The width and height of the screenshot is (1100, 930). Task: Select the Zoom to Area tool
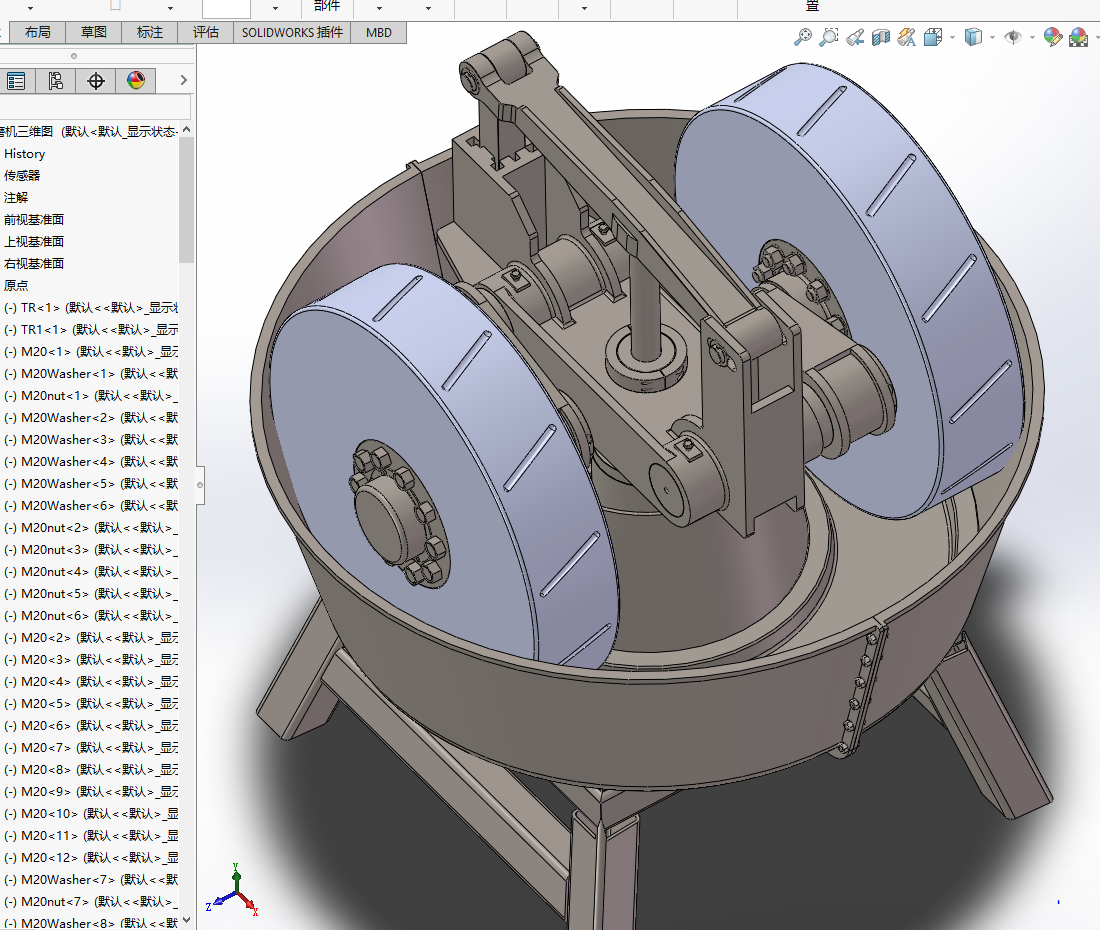[829, 37]
